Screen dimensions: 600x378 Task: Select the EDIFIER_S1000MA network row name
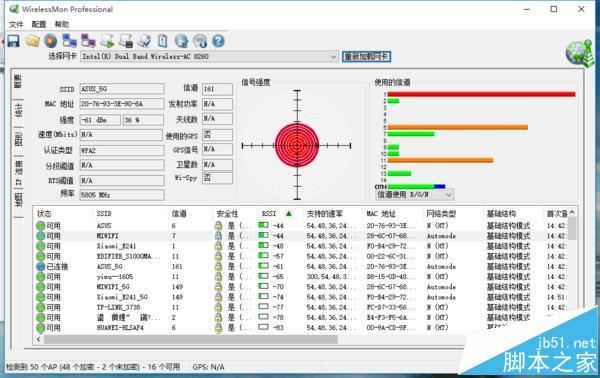tap(129, 256)
